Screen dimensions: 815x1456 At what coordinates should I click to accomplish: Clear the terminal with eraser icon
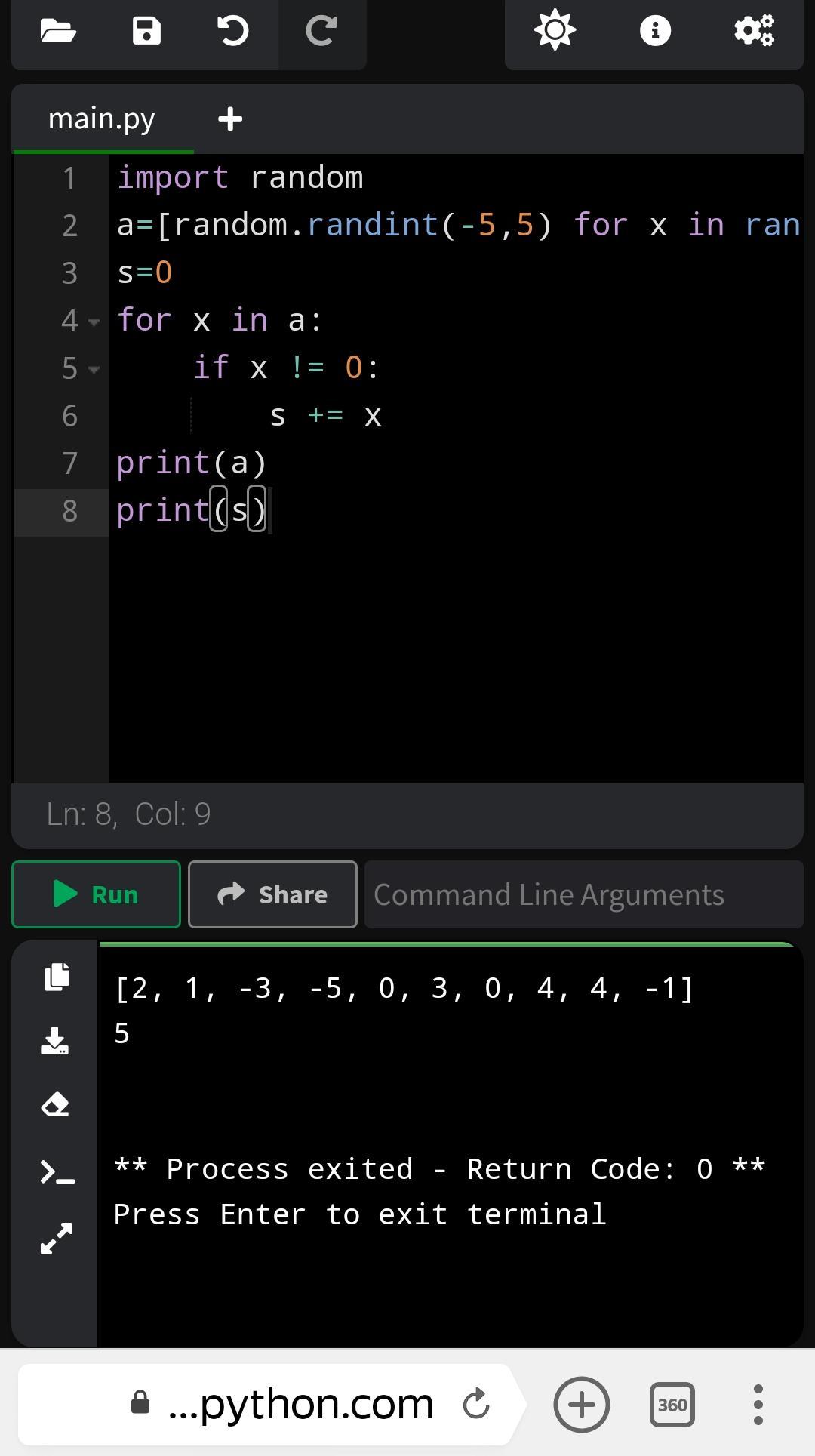point(55,1105)
